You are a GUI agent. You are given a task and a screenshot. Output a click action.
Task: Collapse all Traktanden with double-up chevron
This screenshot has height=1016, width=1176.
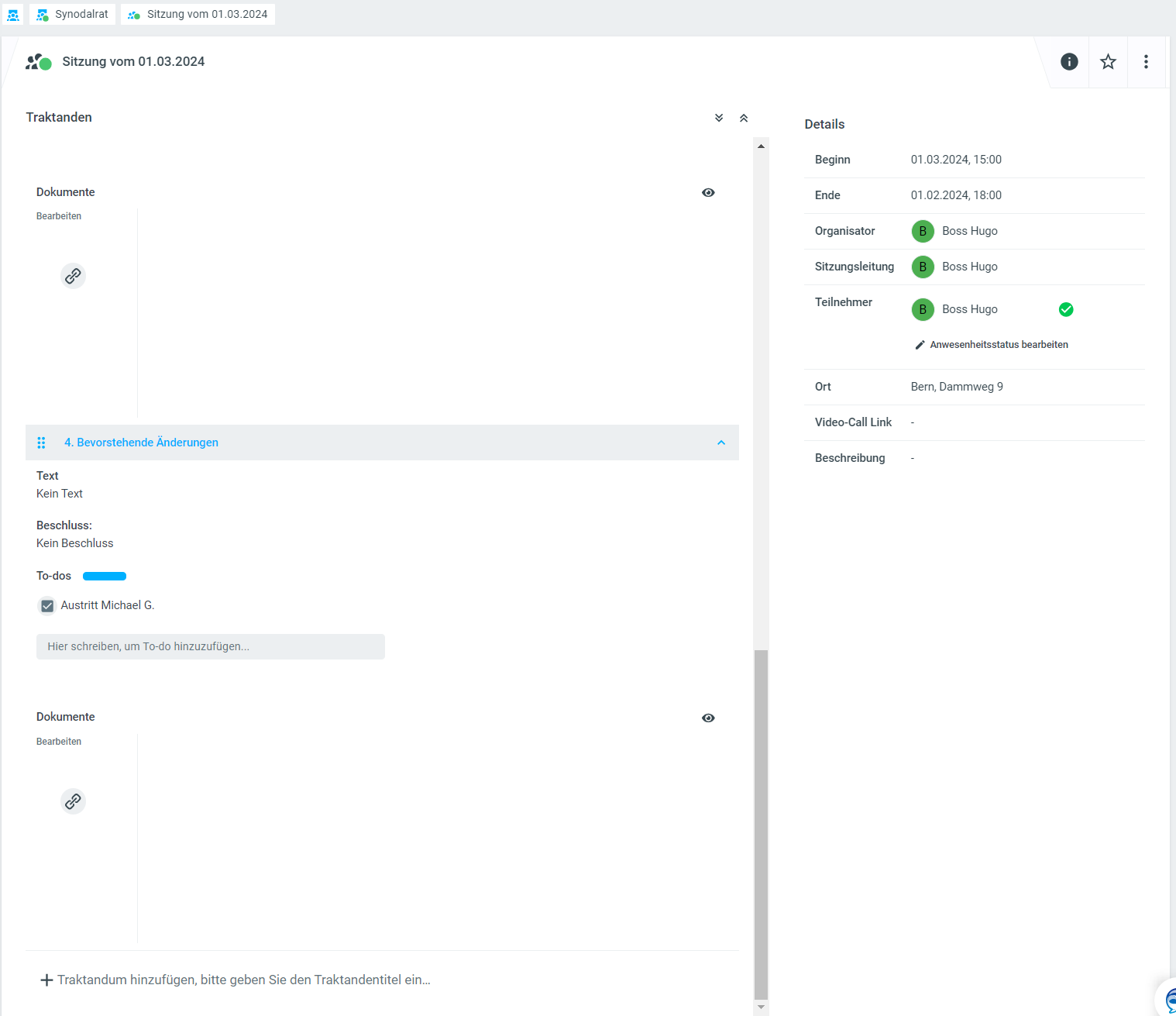coord(744,118)
